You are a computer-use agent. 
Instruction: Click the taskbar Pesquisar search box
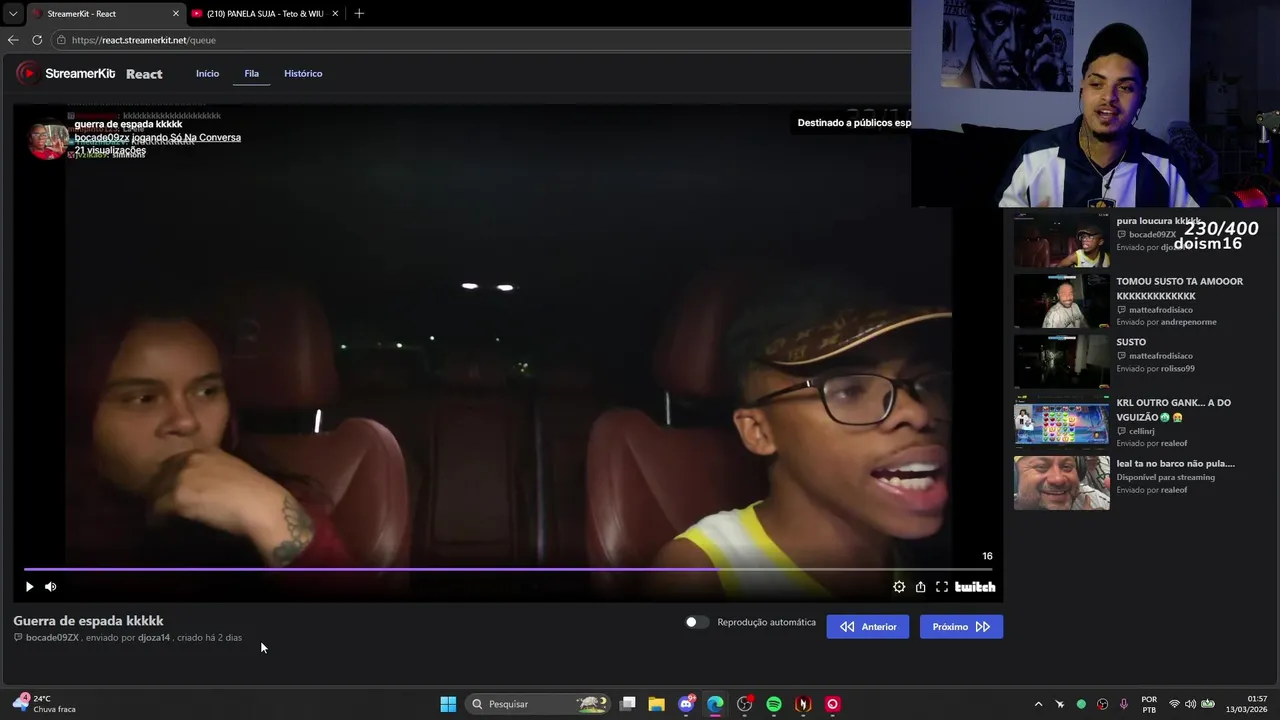[x=538, y=704]
